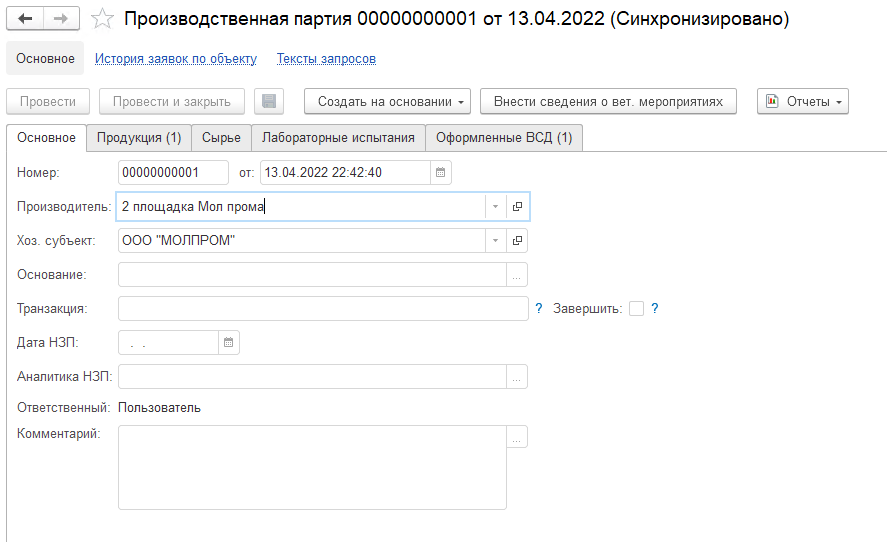Toggle the Завершить checkbox
Viewport: 887px width, 542px height.
[x=636, y=309]
